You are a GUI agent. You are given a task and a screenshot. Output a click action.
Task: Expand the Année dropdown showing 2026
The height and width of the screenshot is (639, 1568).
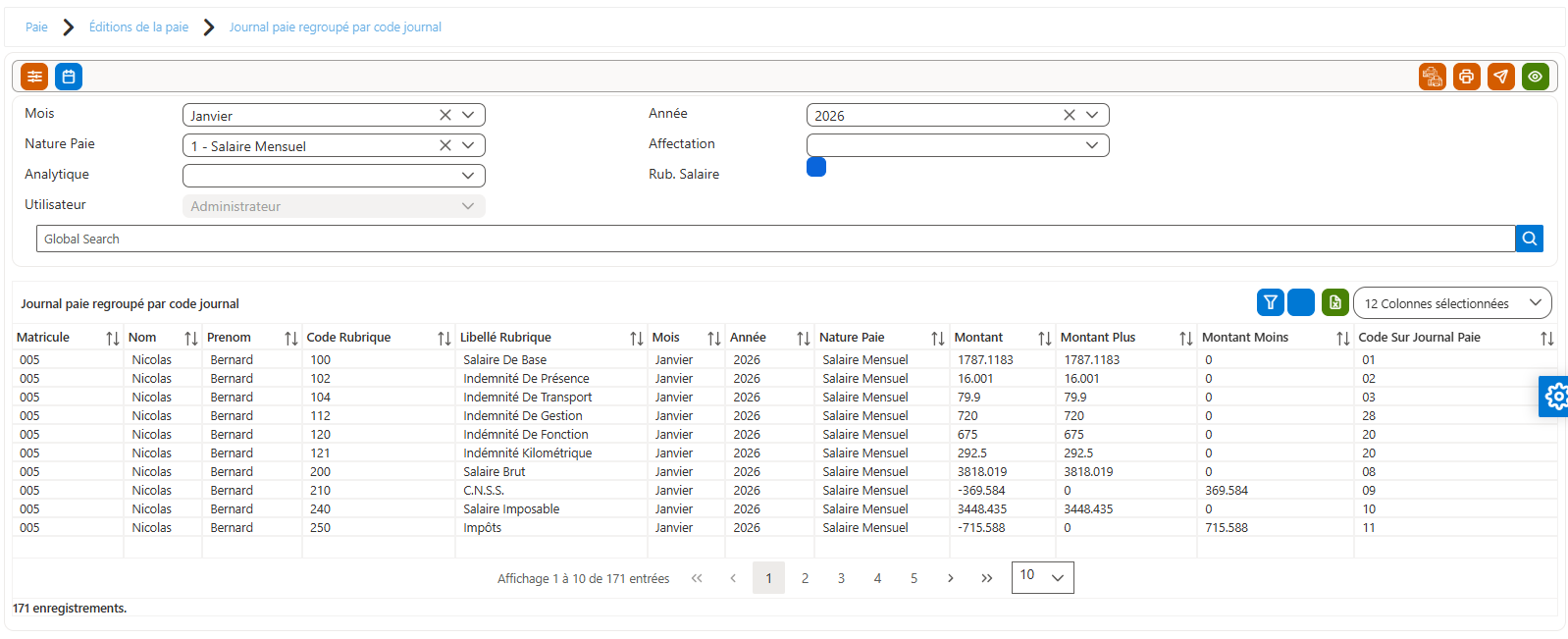pyautogui.click(x=1092, y=115)
